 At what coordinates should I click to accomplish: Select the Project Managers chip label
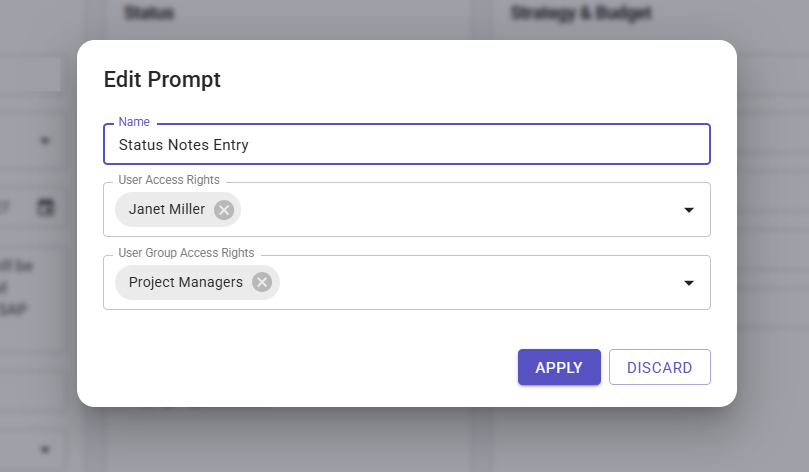point(186,282)
